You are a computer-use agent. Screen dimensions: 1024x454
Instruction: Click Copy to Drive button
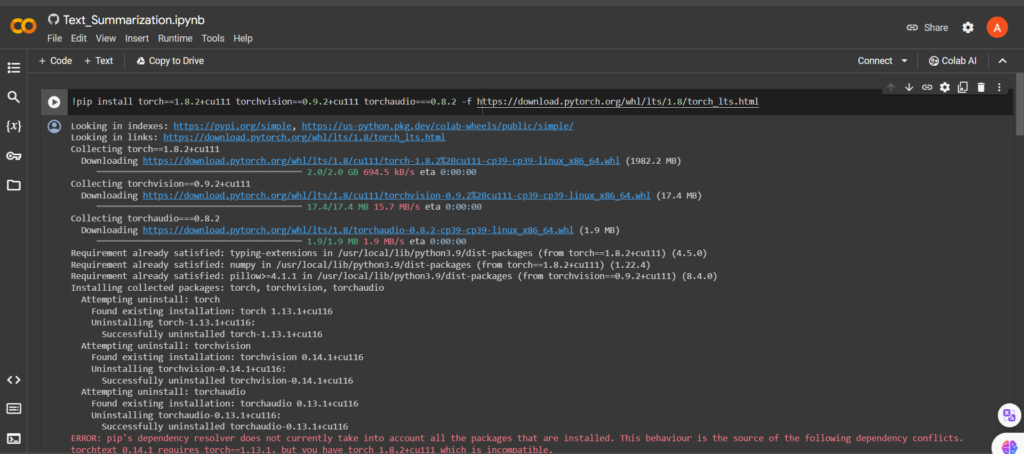tap(170, 61)
